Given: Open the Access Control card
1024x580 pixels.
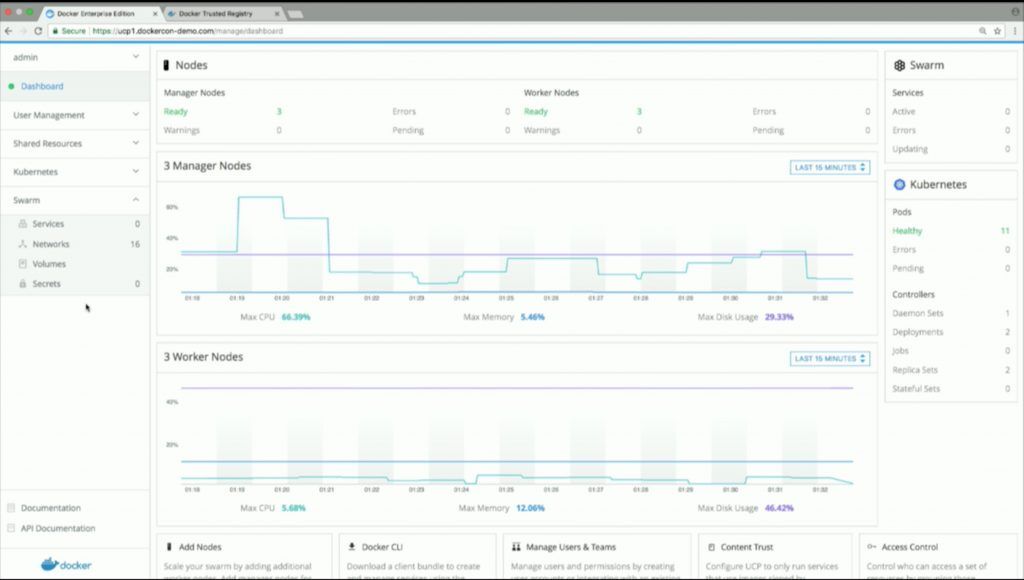Looking at the screenshot, I should (x=940, y=556).
